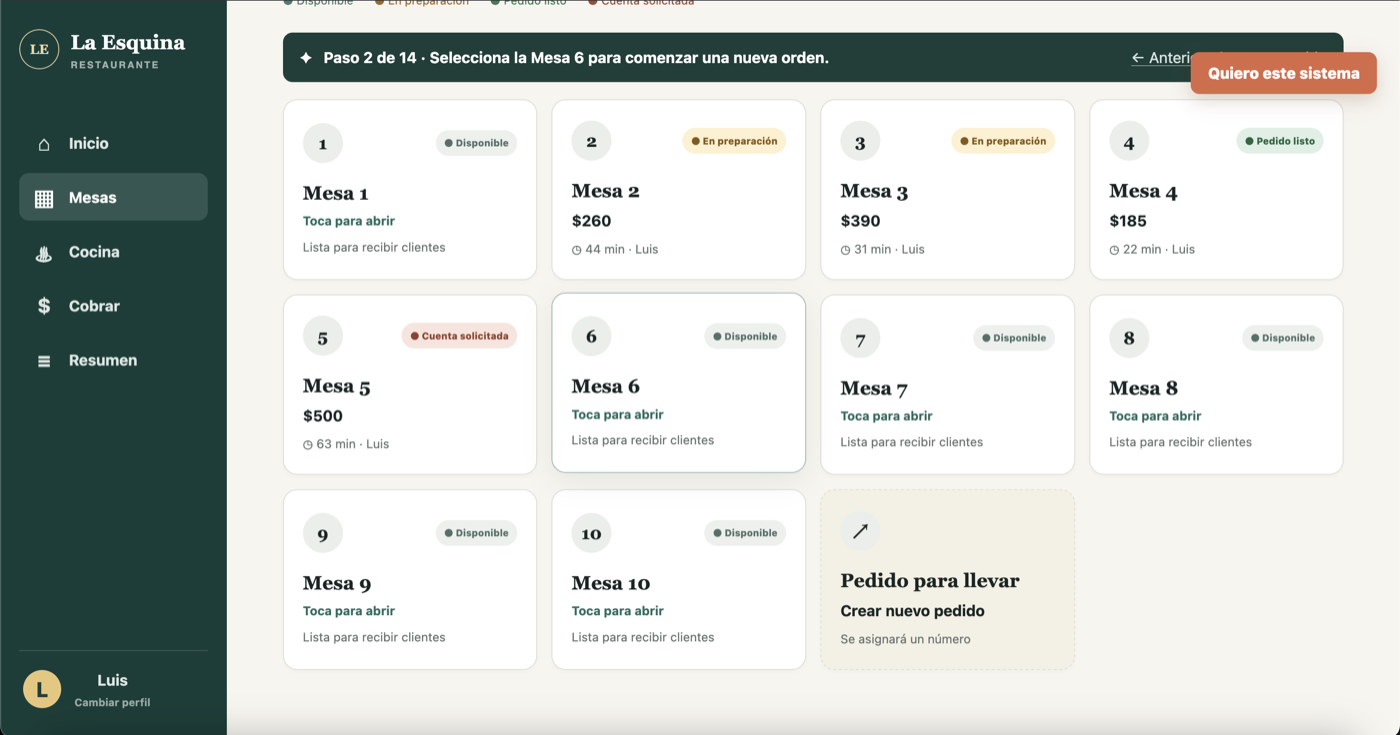1400x735 pixels.
Task: Click the LE logo in the sidebar
Action: (x=39, y=49)
